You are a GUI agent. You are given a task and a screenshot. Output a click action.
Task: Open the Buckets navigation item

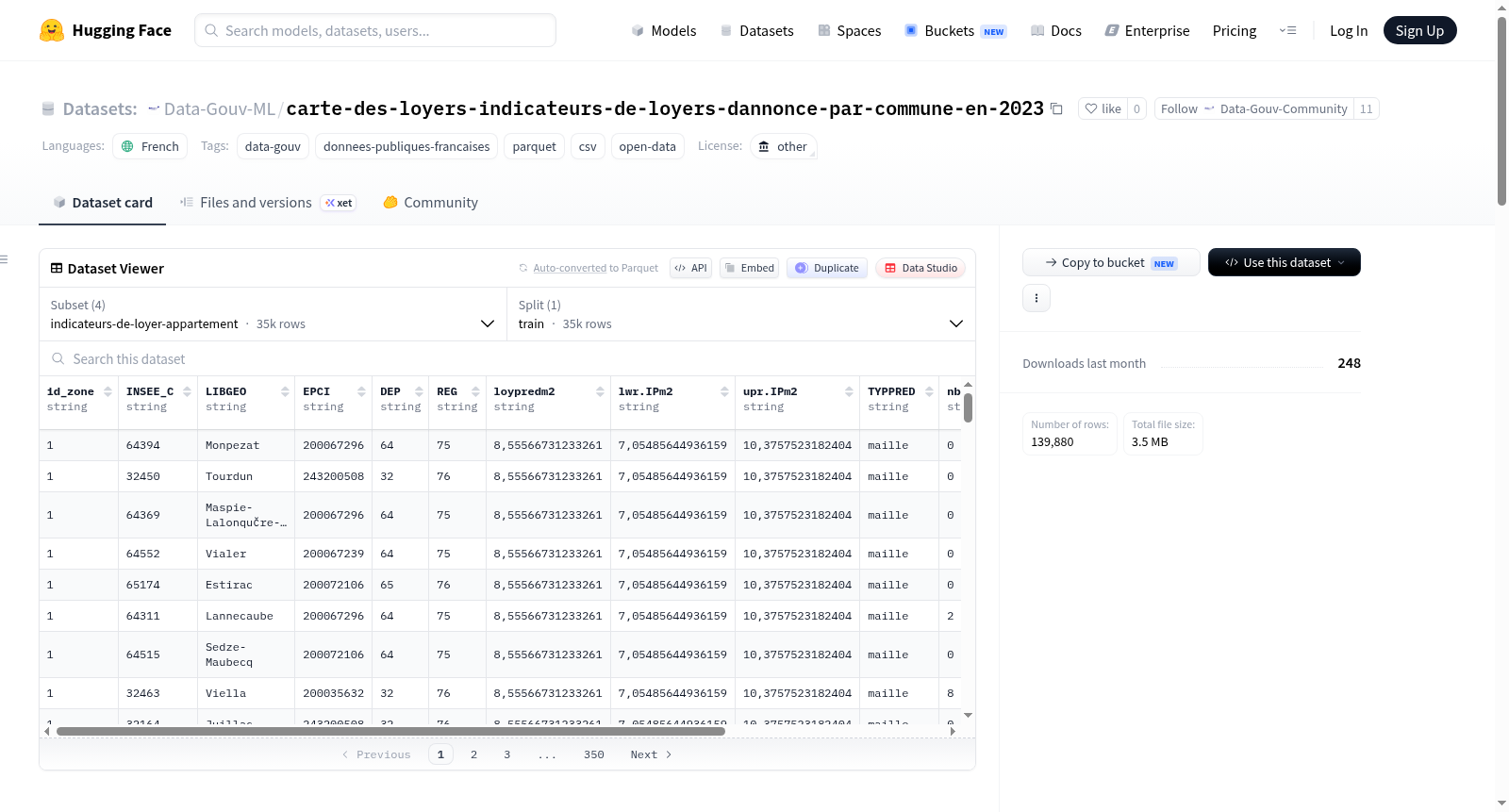(x=955, y=31)
